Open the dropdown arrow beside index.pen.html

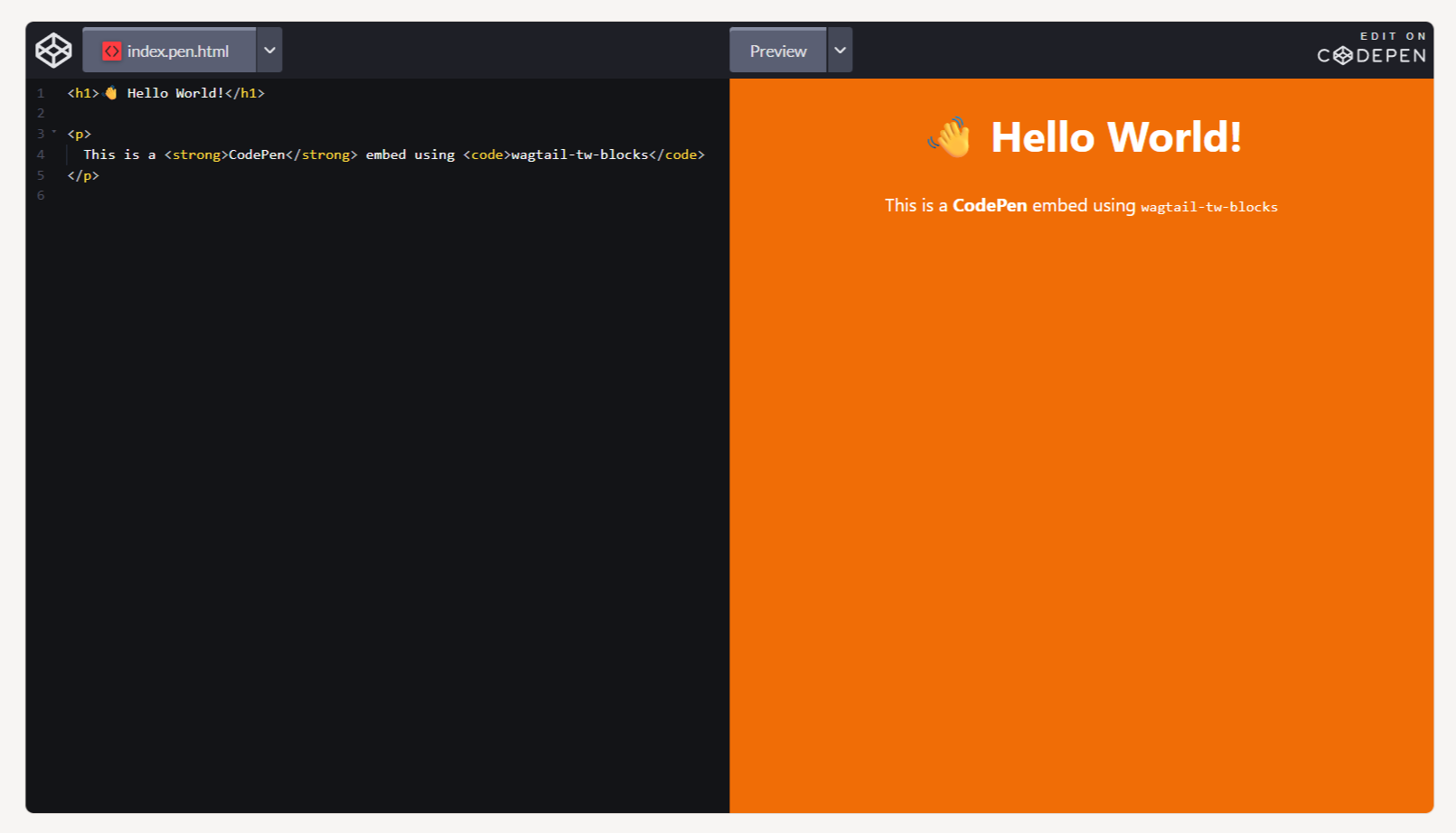coord(269,51)
